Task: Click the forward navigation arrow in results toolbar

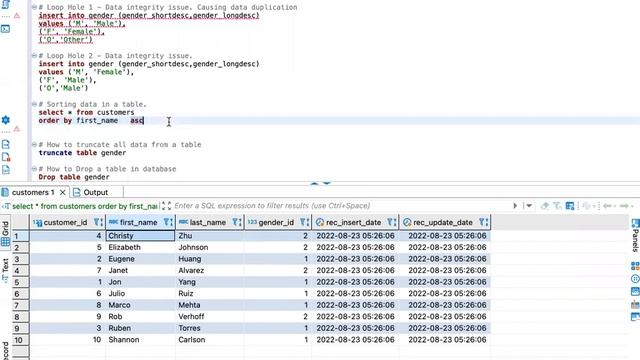Action: [x=624, y=206]
